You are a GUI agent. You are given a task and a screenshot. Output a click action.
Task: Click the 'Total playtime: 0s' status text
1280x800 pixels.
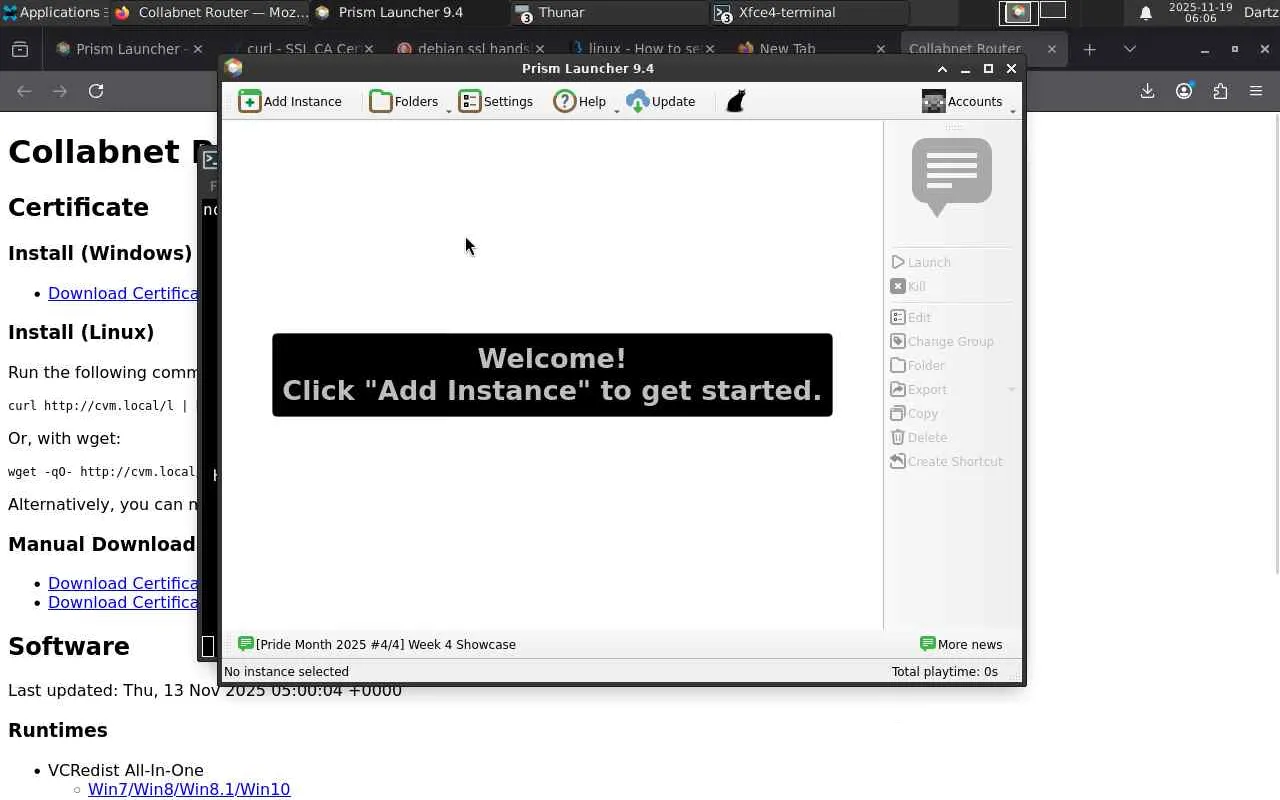(x=945, y=671)
